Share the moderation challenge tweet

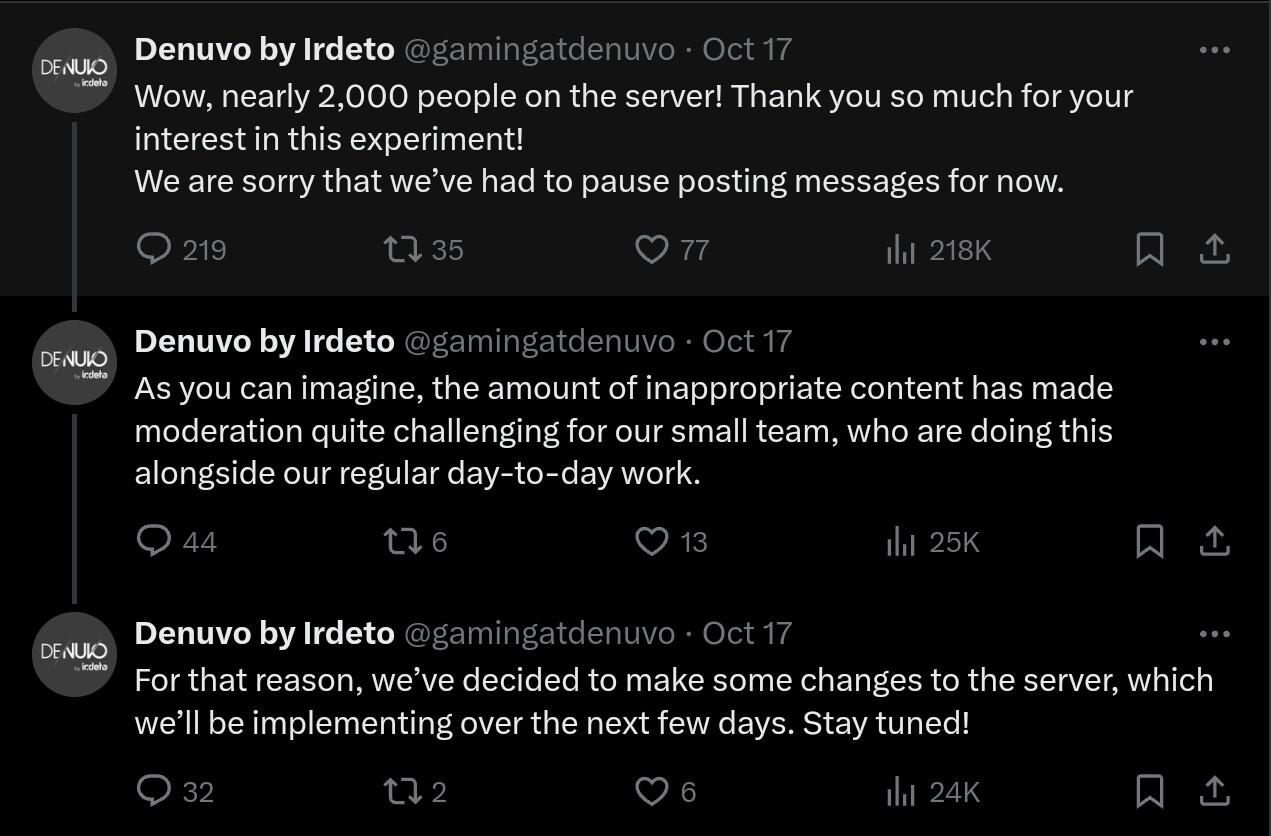(x=1214, y=541)
